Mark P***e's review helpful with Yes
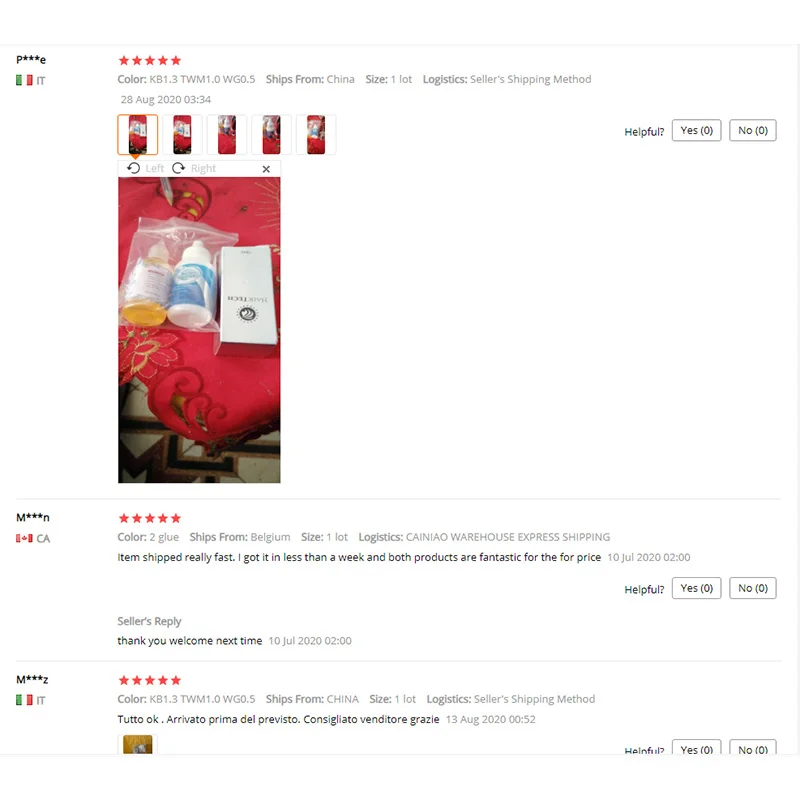The height and width of the screenshot is (800, 800). pyautogui.click(x=696, y=131)
